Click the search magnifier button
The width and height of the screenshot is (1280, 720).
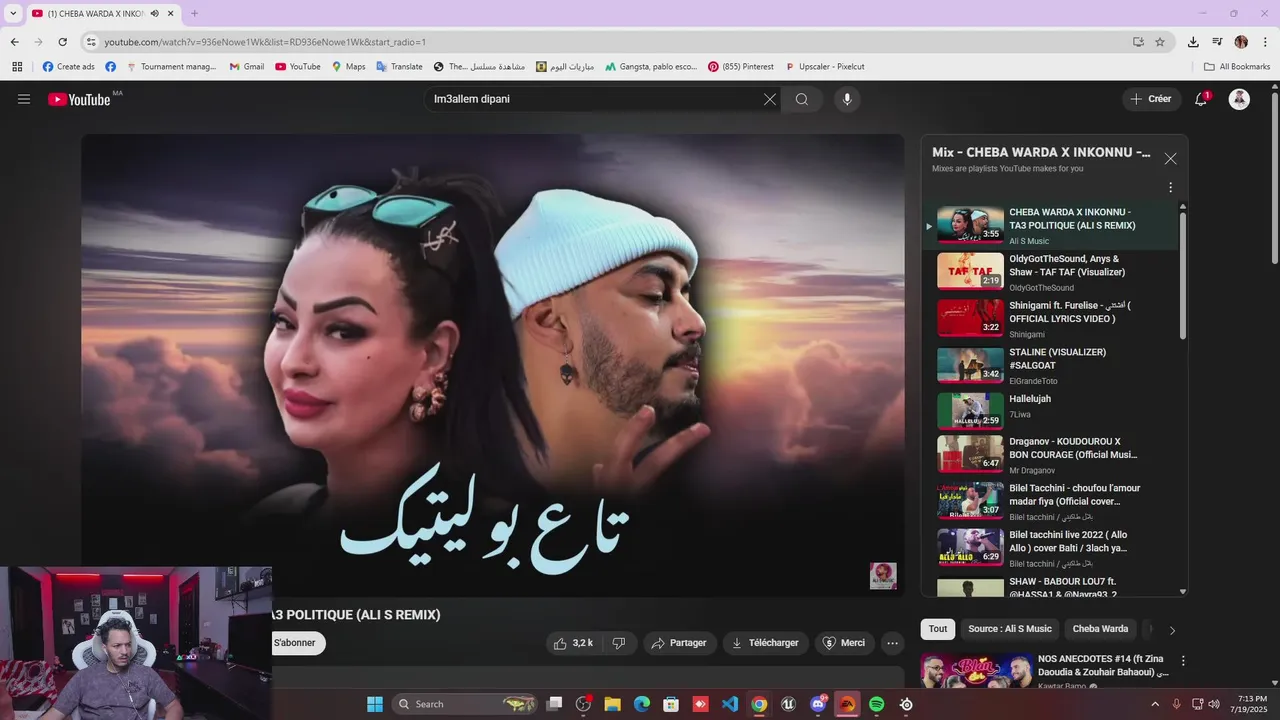pyautogui.click(x=802, y=99)
